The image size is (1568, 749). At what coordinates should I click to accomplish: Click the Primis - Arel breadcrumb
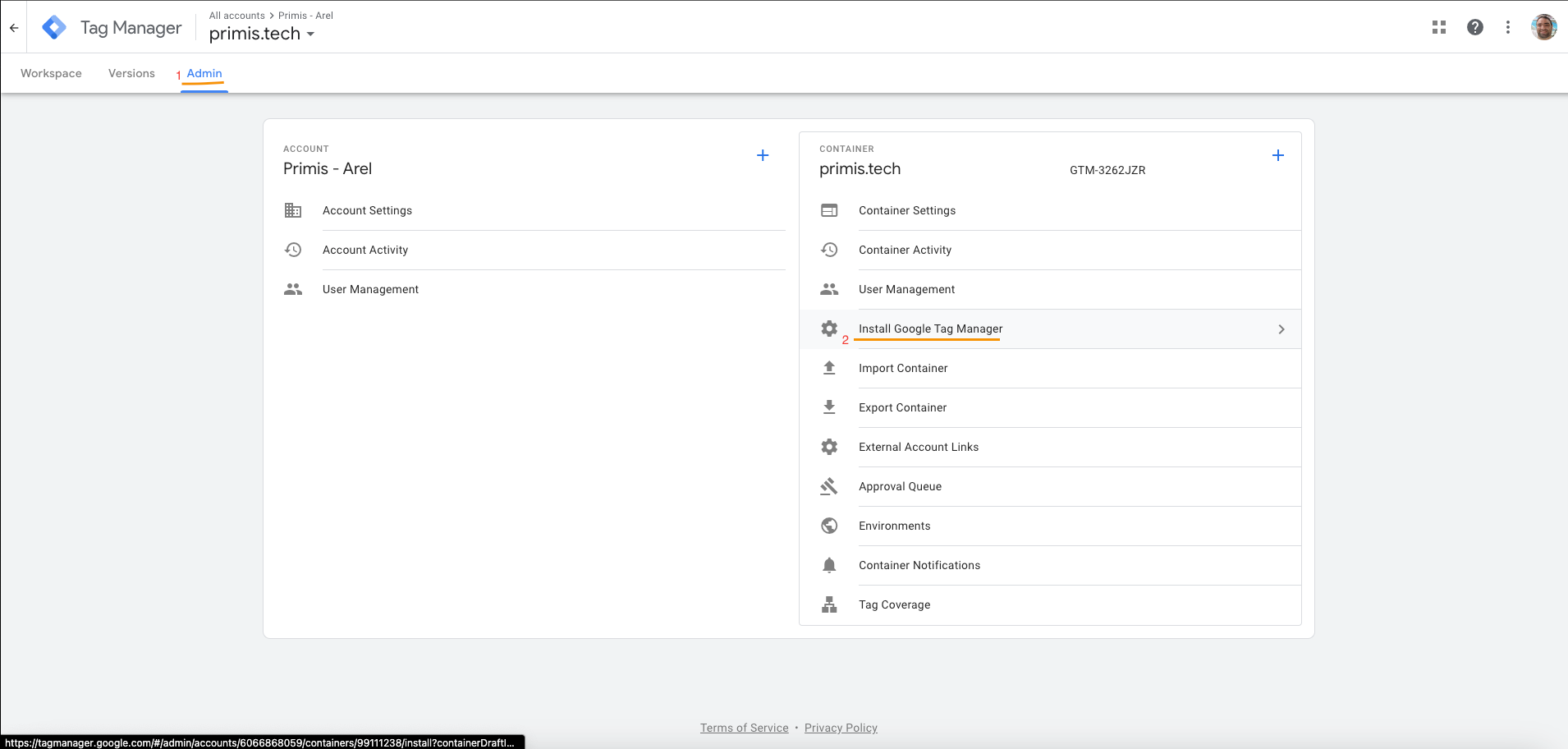click(305, 16)
